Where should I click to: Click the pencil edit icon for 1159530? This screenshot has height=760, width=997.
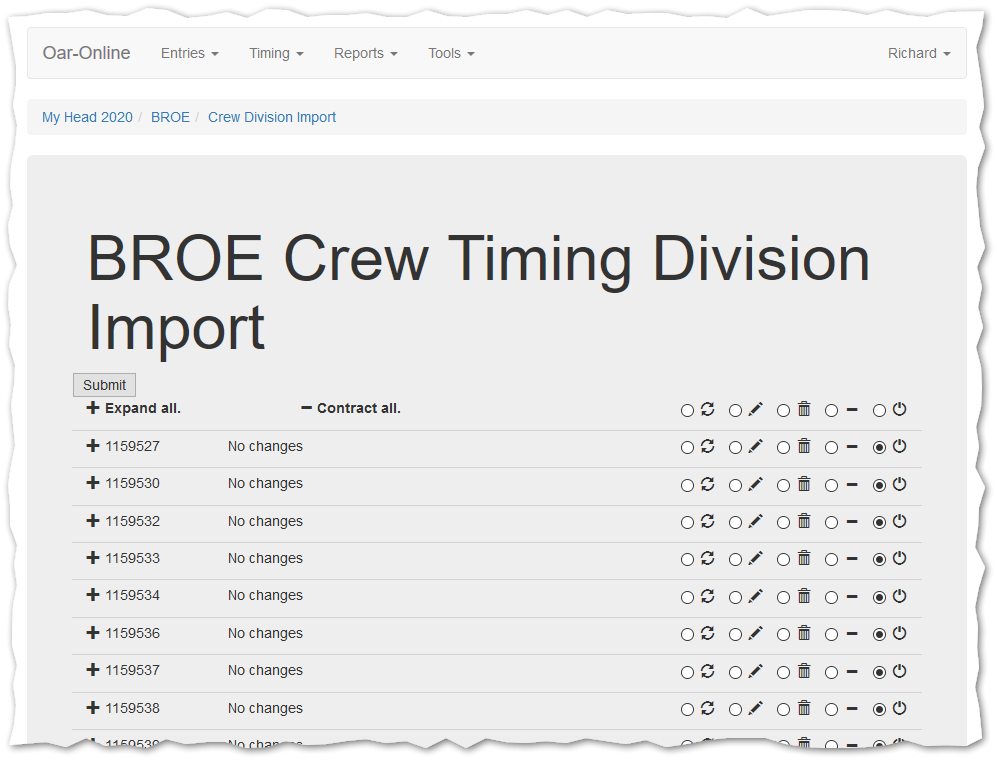pyautogui.click(x=755, y=484)
